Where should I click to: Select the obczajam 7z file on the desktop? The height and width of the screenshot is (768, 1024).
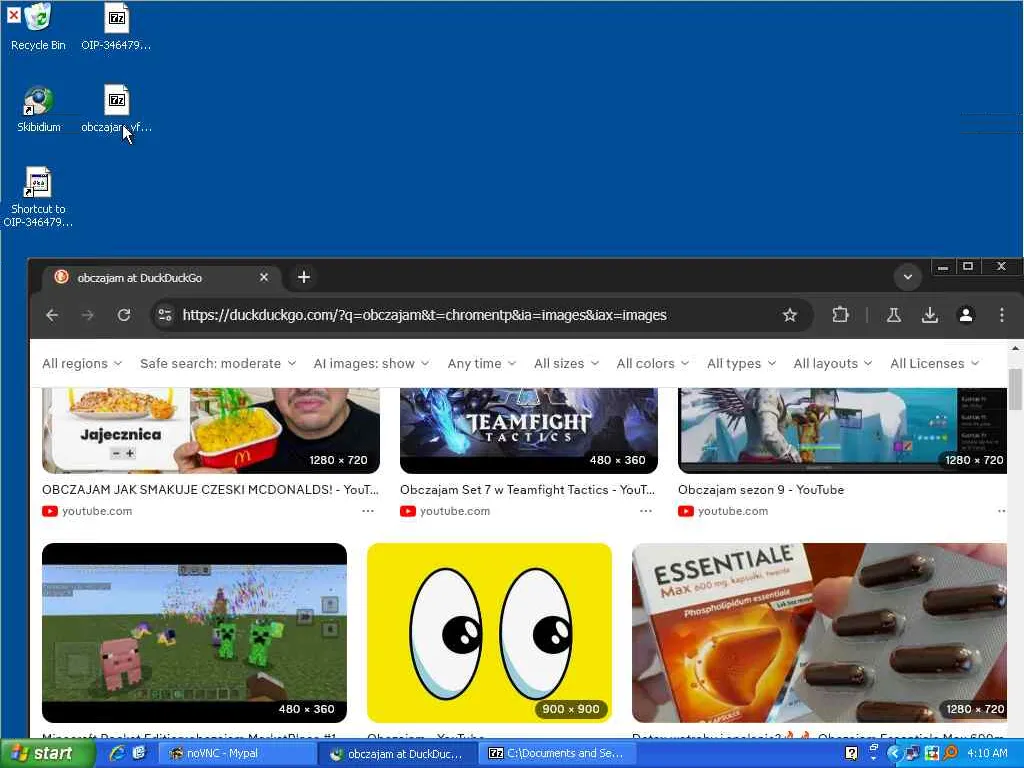[x=116, y=108]
